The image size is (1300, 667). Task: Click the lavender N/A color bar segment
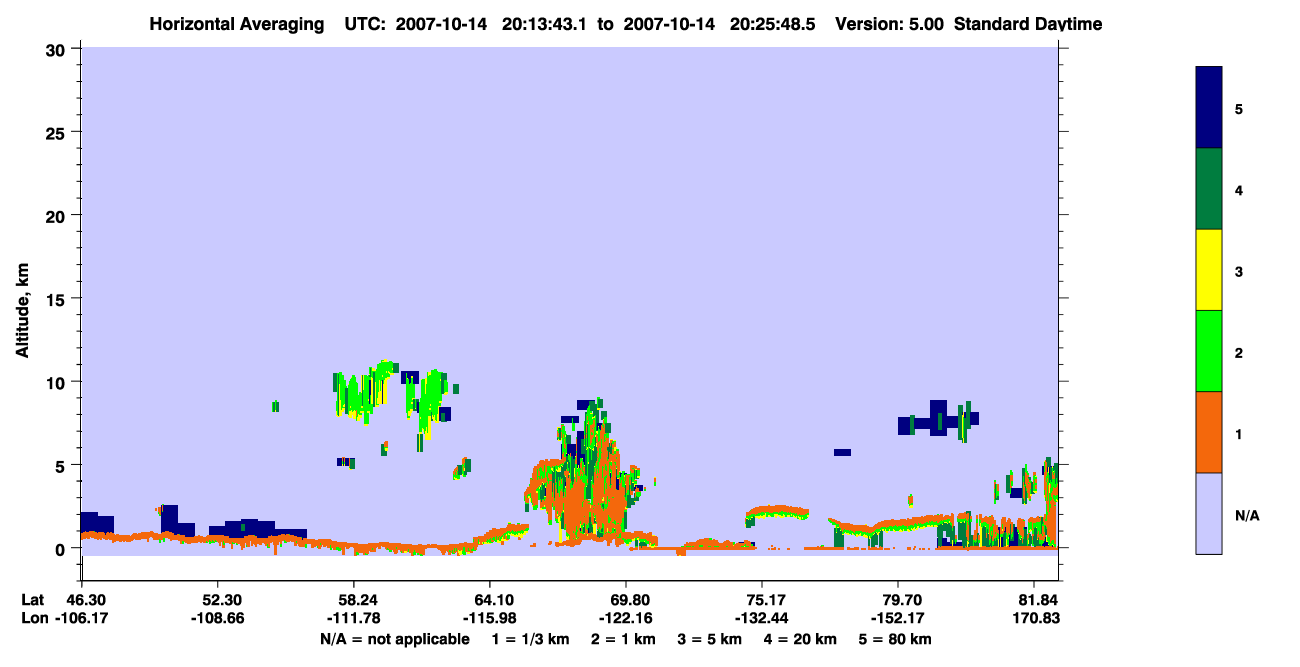point(1209,513)
